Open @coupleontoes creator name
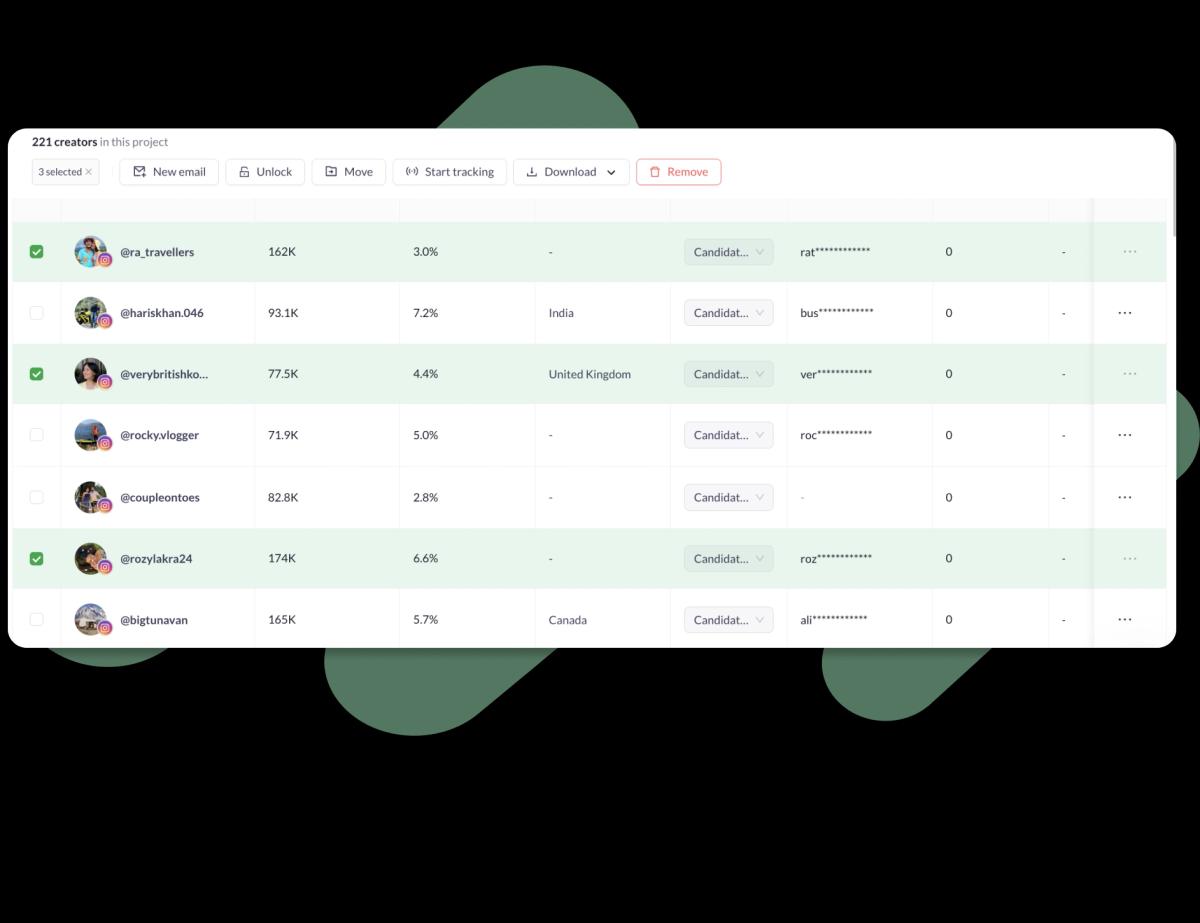Viewport: 1200px width, 923px height. coord(160,497)
